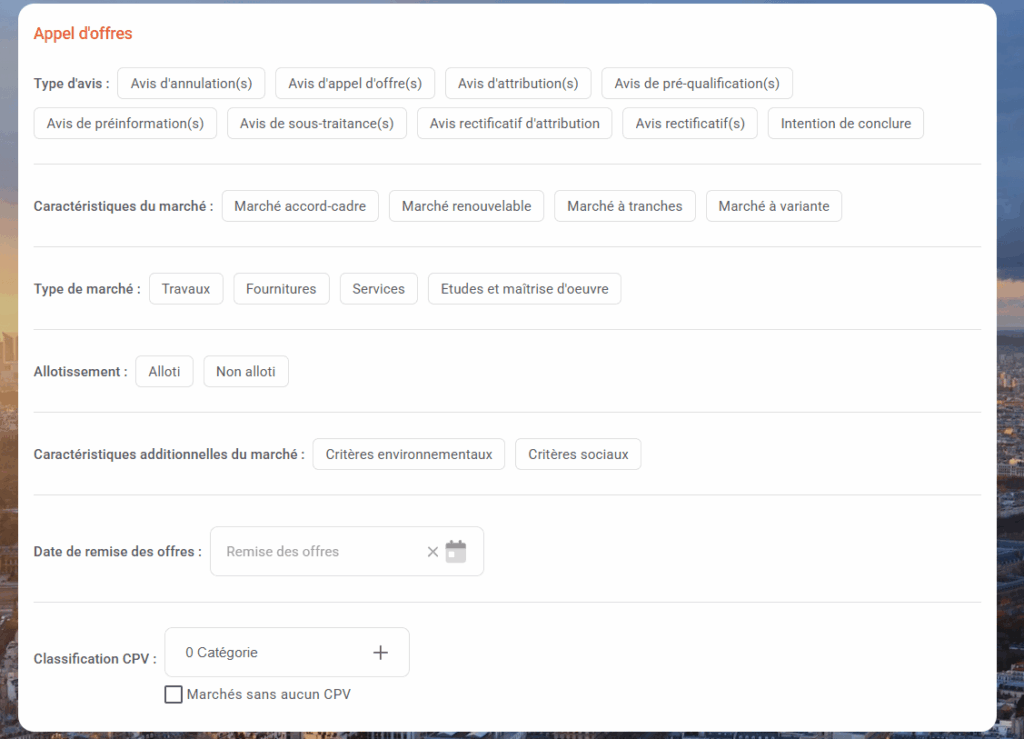Enable Critères environnementaux filter
1024x739 pixels.
click(409, 454)
